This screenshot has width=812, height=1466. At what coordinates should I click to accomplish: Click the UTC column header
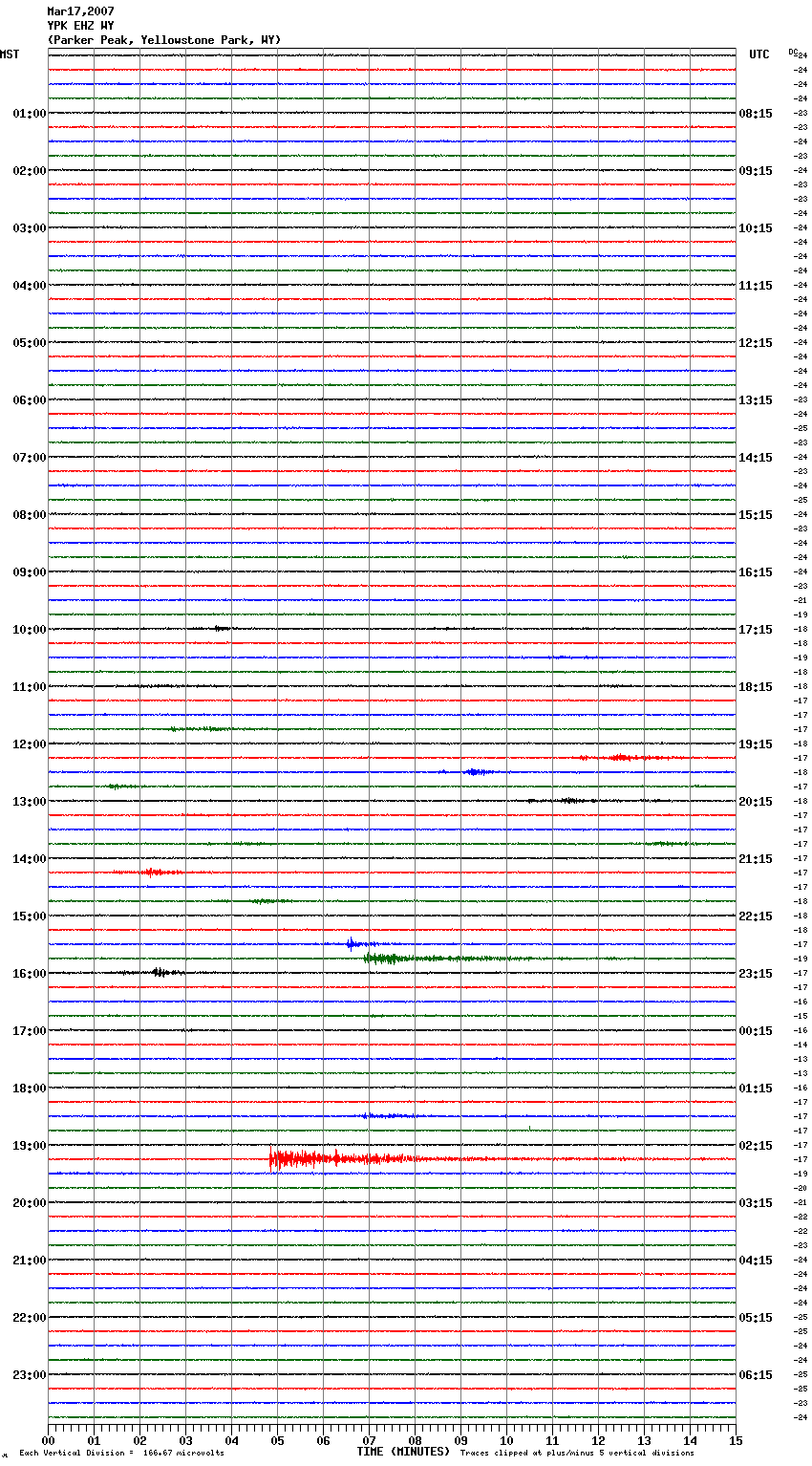click(x=759, y=54)
